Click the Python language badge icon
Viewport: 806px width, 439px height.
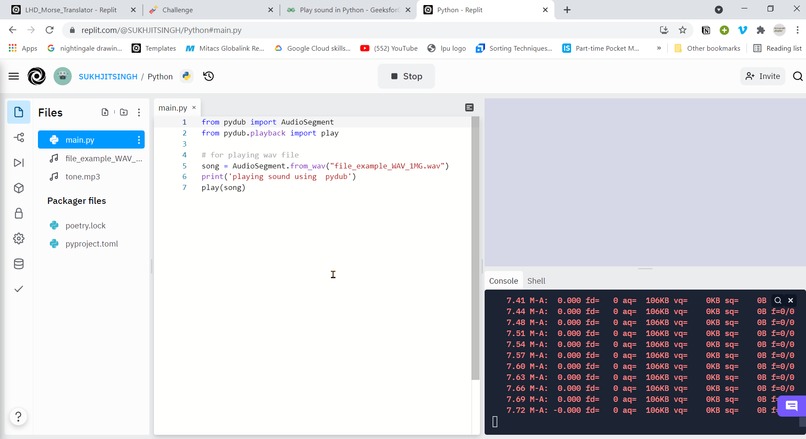click(x=186, y=76)
